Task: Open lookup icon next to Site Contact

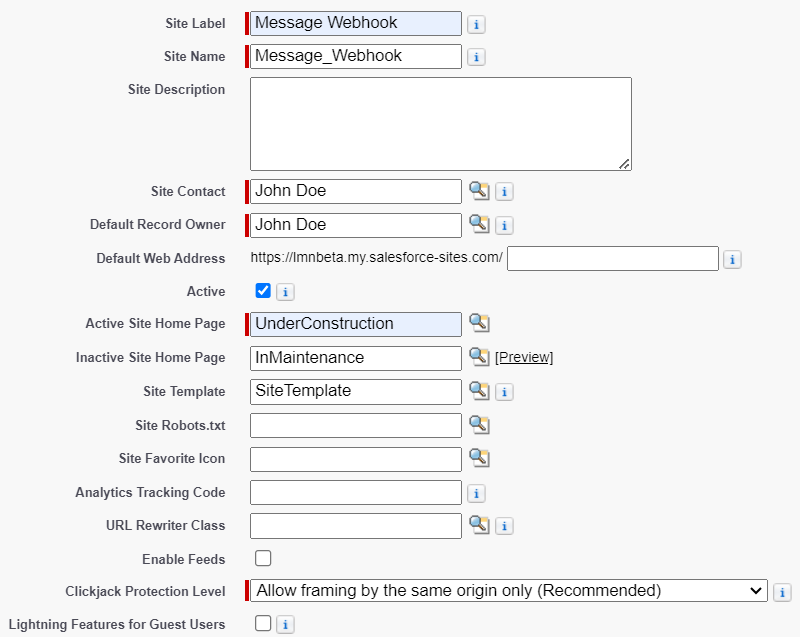Action: pos(479,191)
